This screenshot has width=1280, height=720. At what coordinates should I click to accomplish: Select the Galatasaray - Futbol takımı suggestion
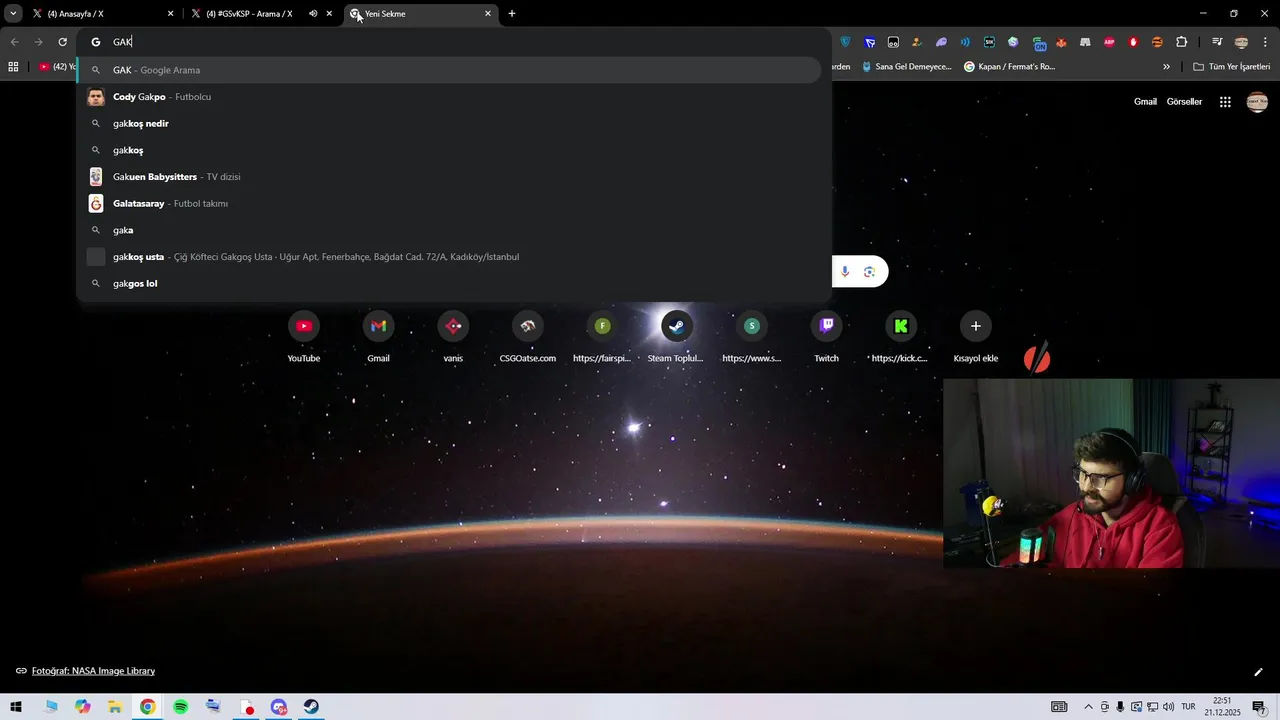450,204
